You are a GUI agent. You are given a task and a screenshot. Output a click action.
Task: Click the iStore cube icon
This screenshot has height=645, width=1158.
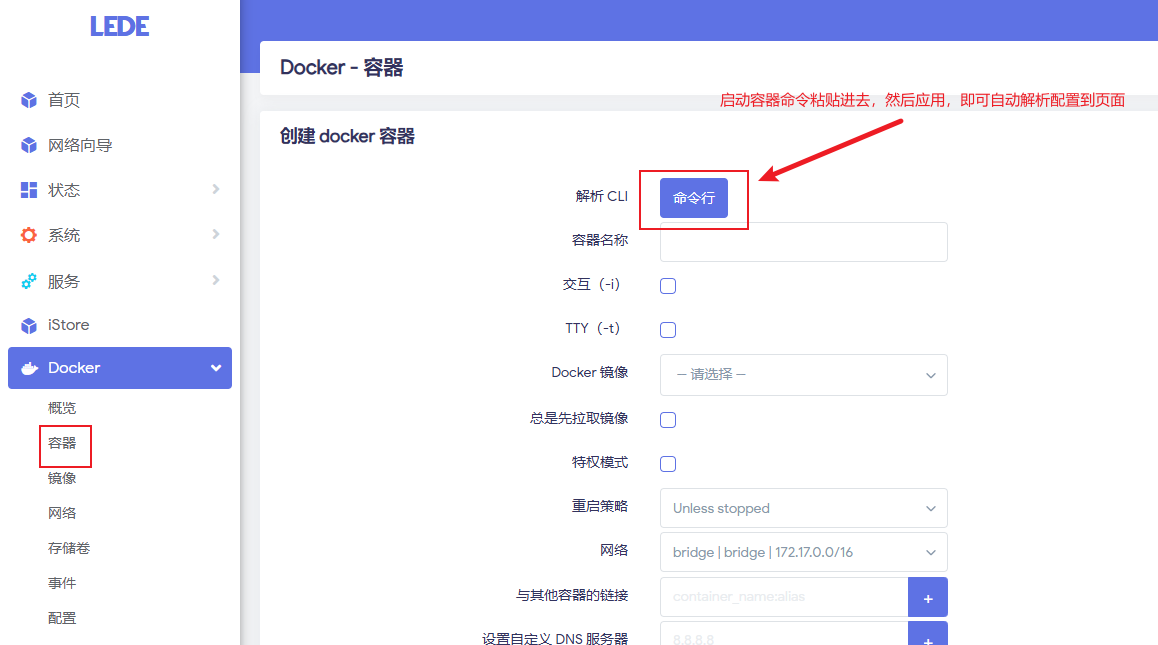tap(29, 325)
